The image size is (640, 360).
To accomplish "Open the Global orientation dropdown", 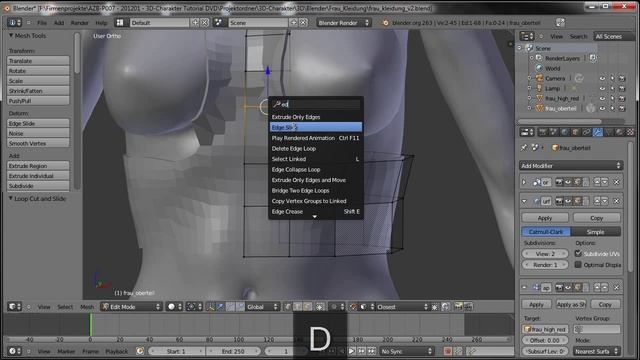I will tap(262, 307).
